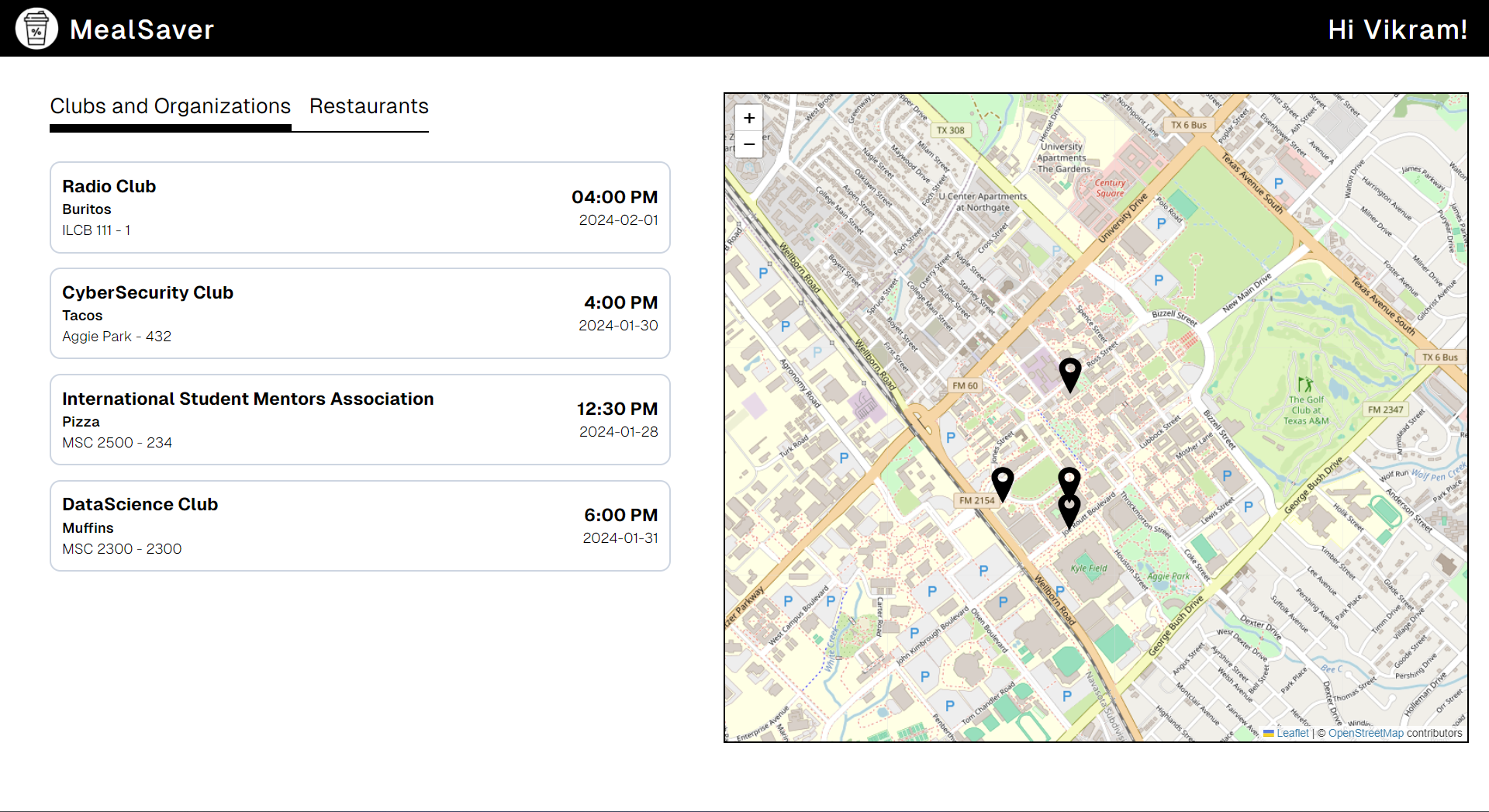Select the map marker near Ross Street

(1070, 375)
